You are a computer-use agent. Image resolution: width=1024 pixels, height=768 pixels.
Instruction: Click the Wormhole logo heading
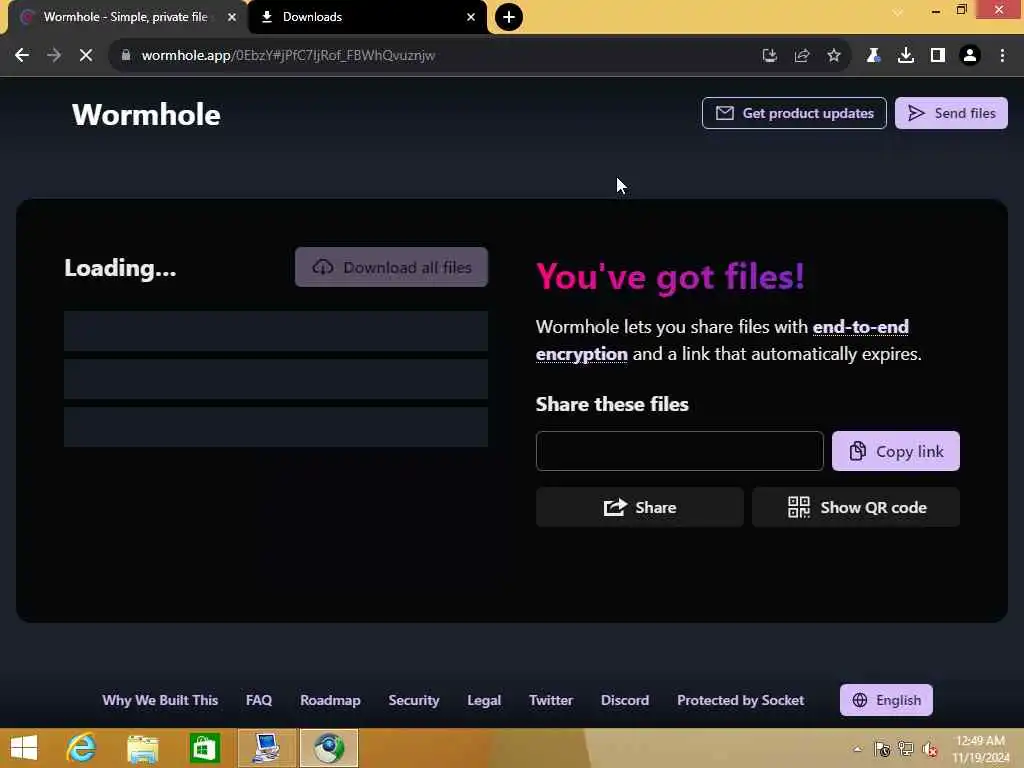click(x=146, y=114)
